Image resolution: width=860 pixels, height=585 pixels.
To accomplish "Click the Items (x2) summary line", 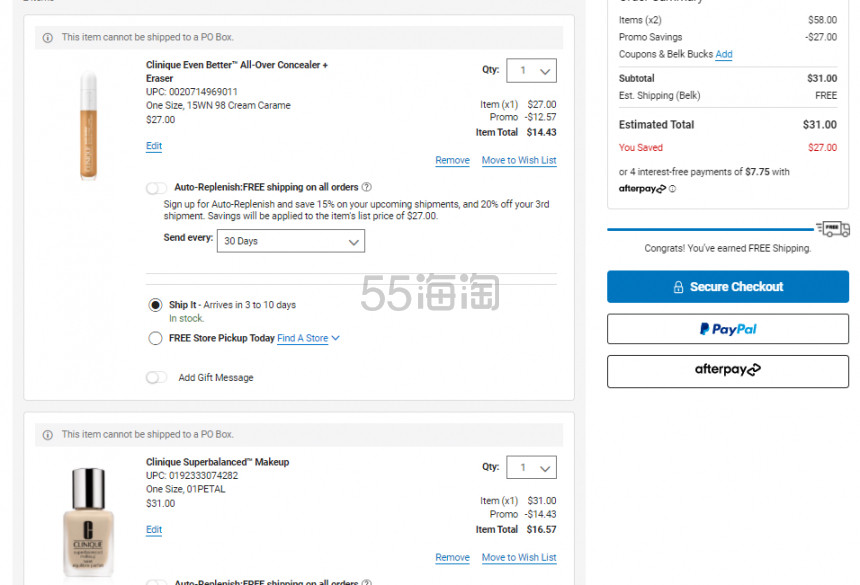I will pos(728,20).
